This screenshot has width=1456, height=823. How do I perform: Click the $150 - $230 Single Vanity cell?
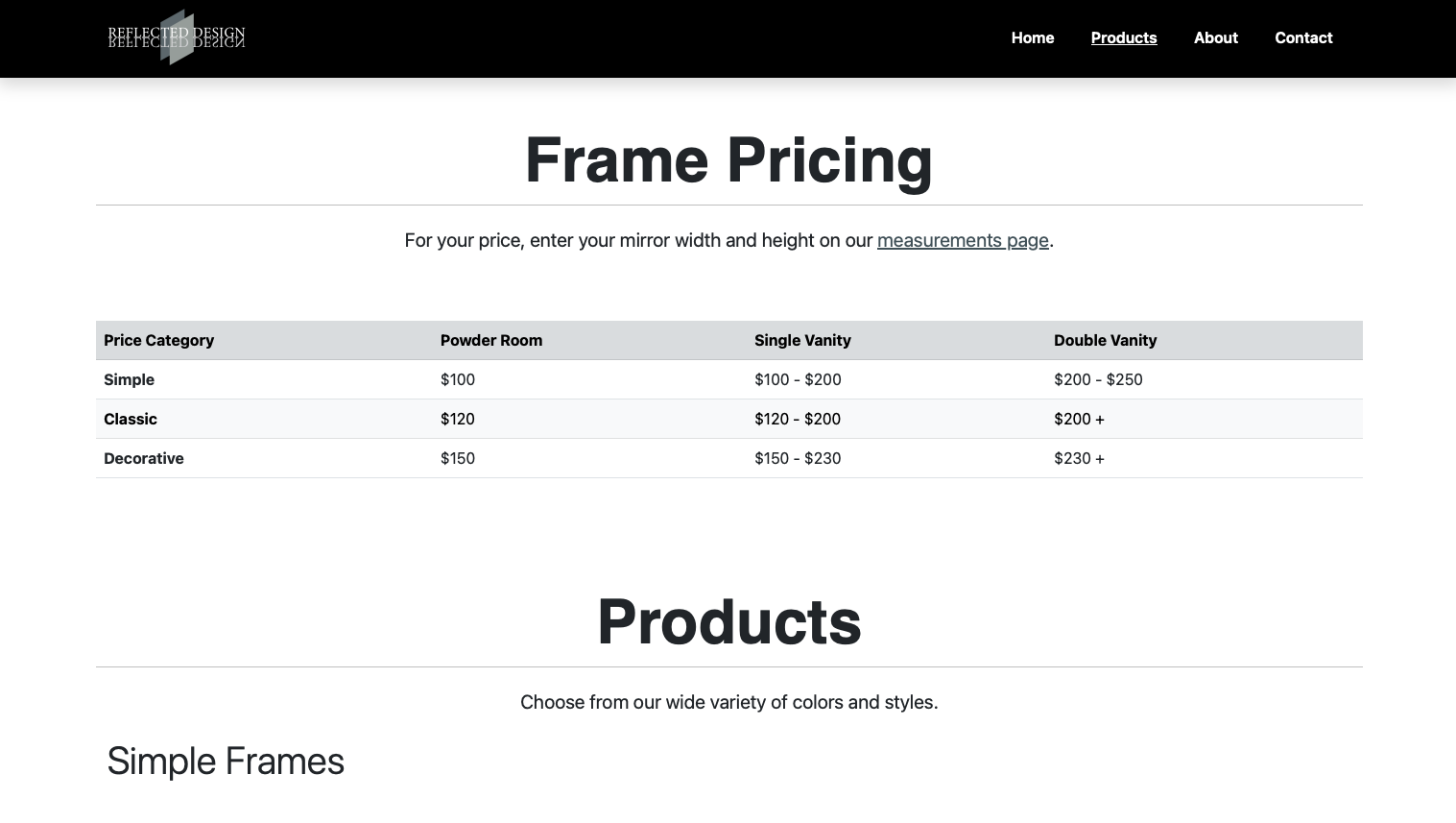(798, 458)
